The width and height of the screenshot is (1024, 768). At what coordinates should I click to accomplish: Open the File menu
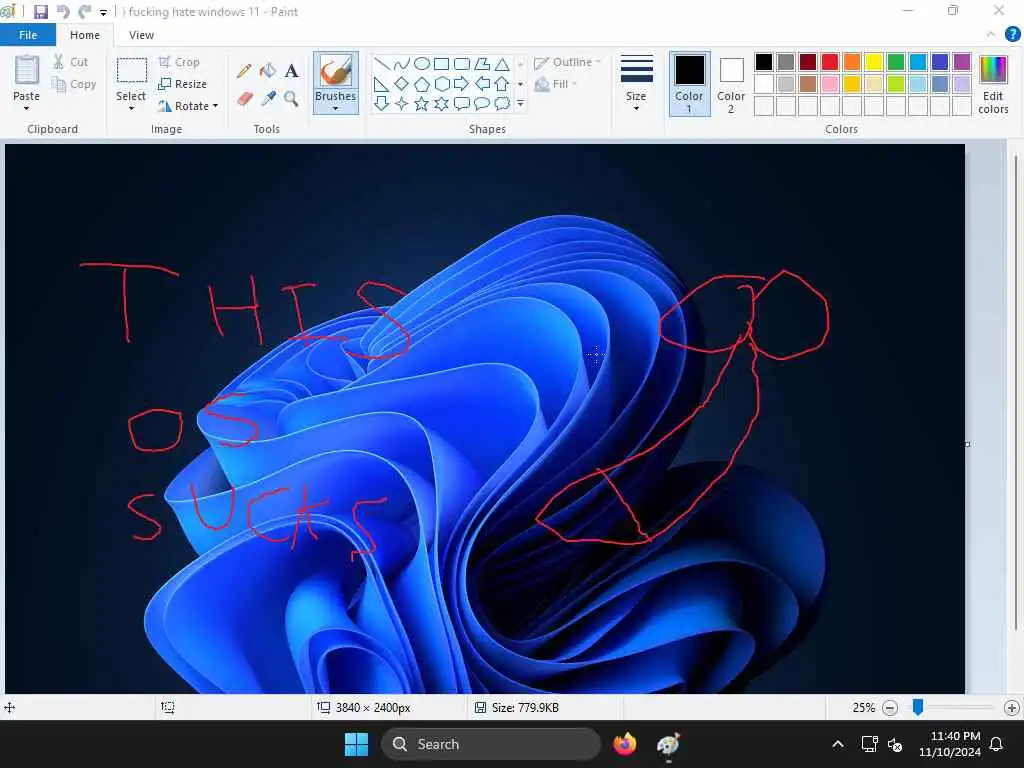pos(28,35)
